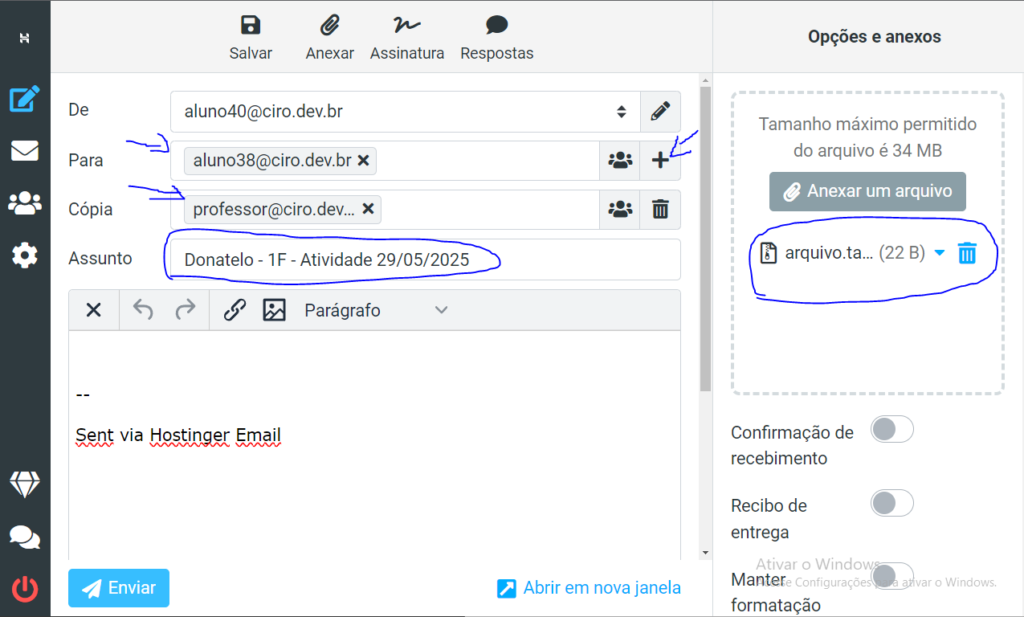Open the contacts icon in left sidebar
This screenshot has width=1024, height=617.
pos(24,203)
